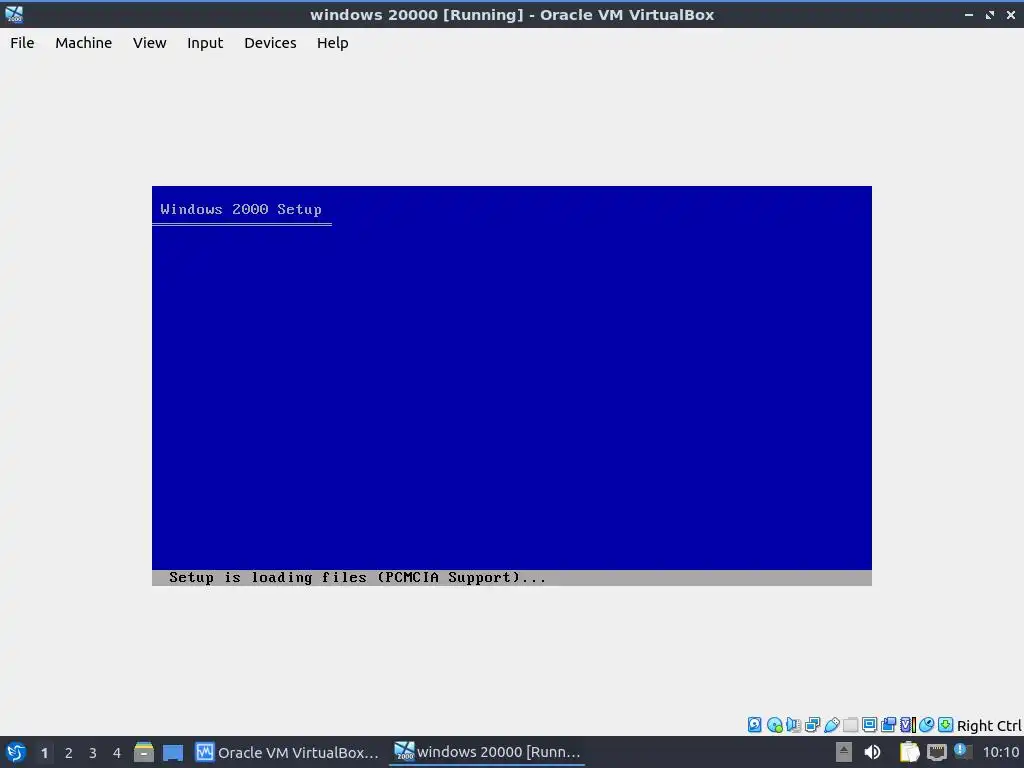This screenshot has width=1024, height=768.
Task: Click the USB devices indicator
Action: (x=832, y=725)
